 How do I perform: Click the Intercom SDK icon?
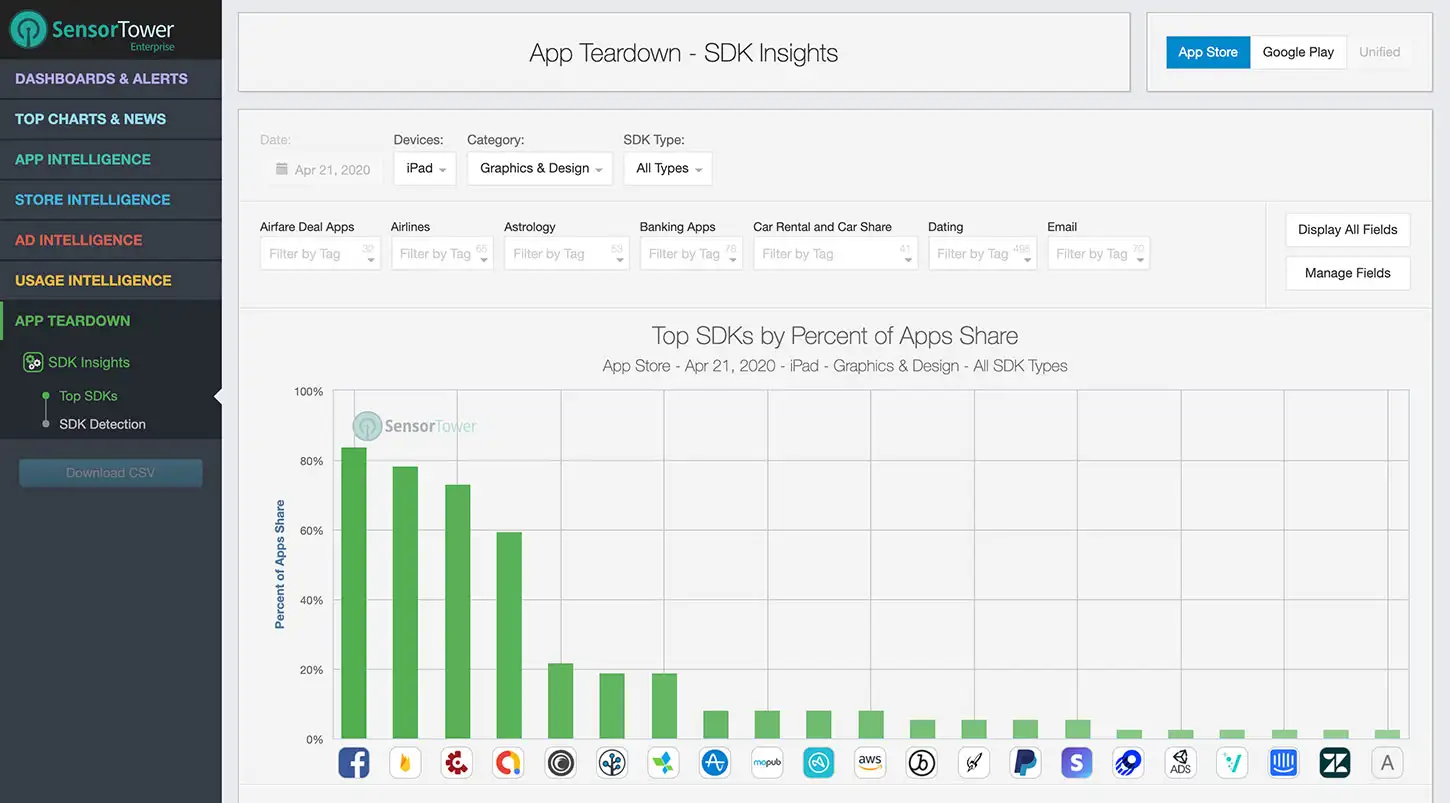point(1284,763)
